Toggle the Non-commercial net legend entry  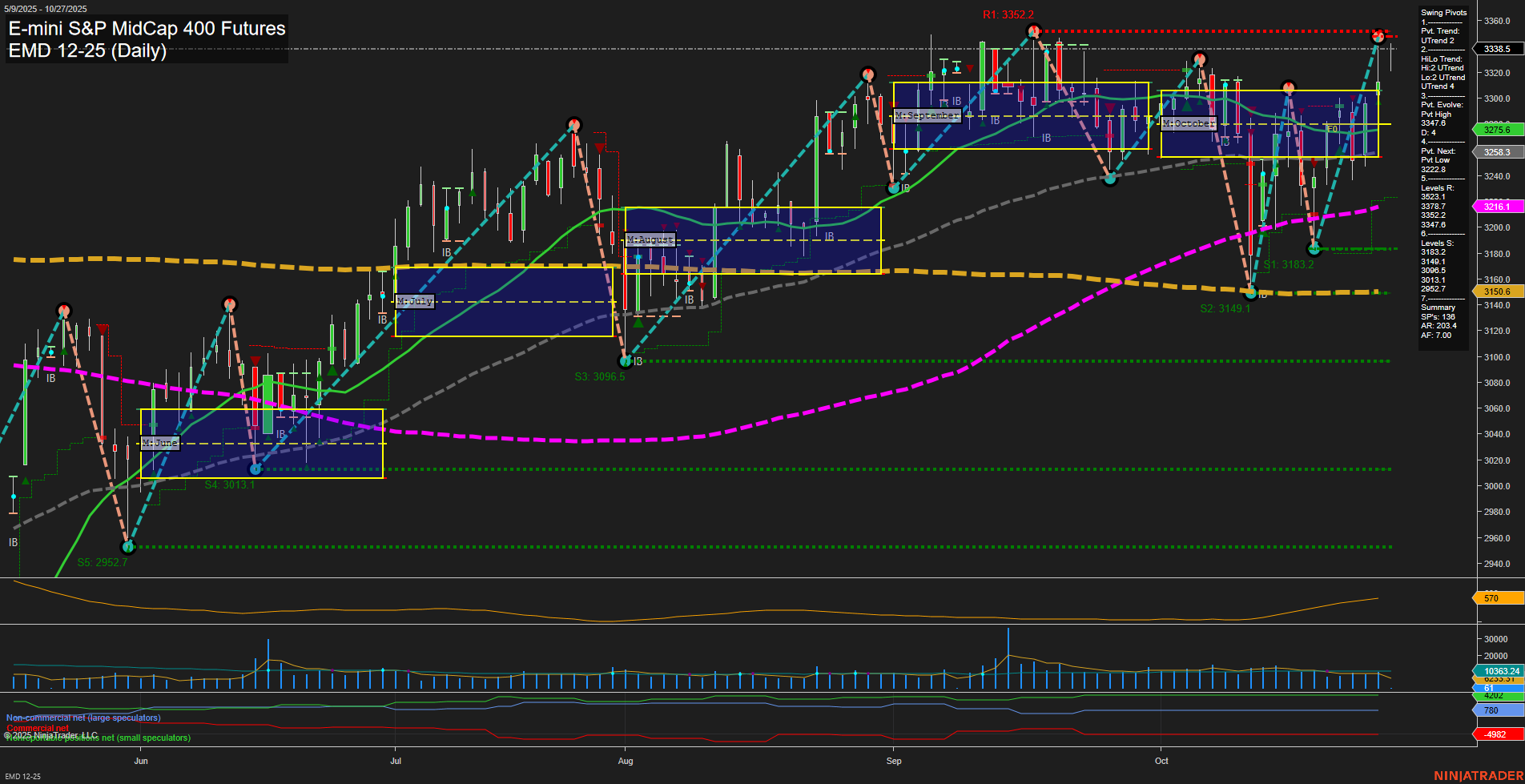click(82, 718)
